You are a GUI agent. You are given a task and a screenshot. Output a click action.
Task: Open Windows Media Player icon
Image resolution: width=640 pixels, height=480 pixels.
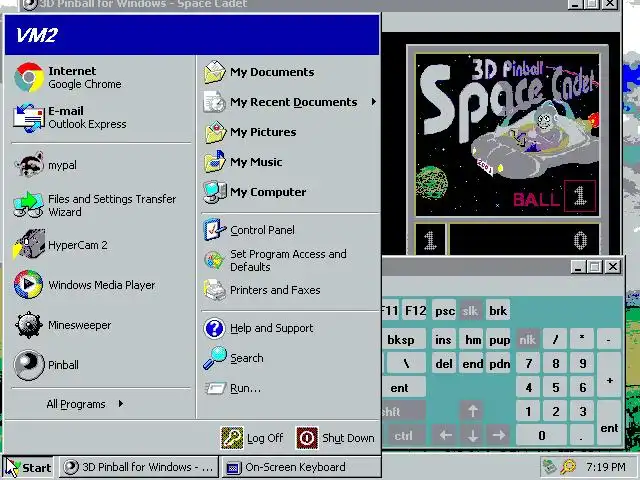[29, 284]
